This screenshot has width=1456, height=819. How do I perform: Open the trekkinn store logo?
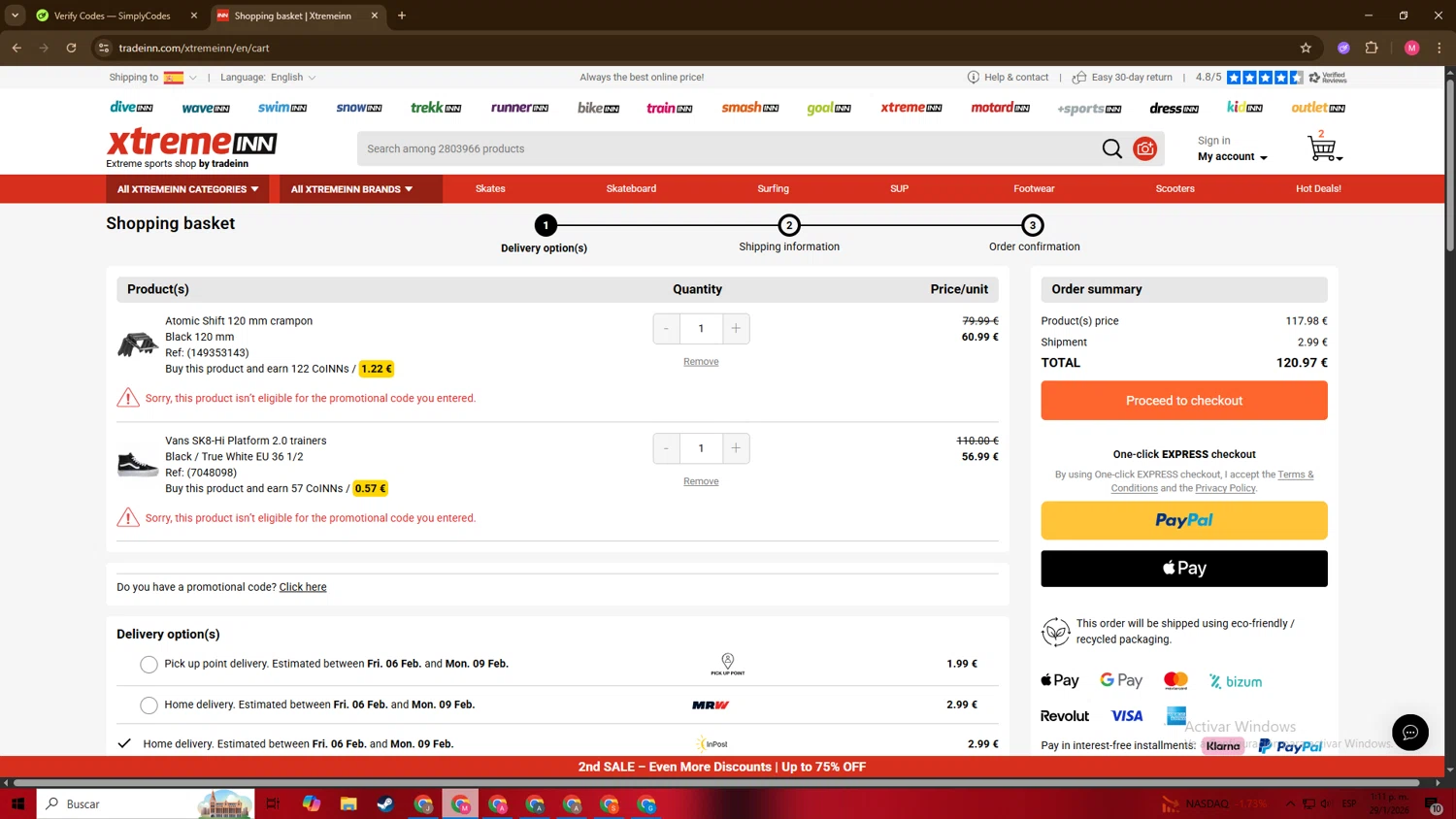pyautogui.click(x=436, y=108)
